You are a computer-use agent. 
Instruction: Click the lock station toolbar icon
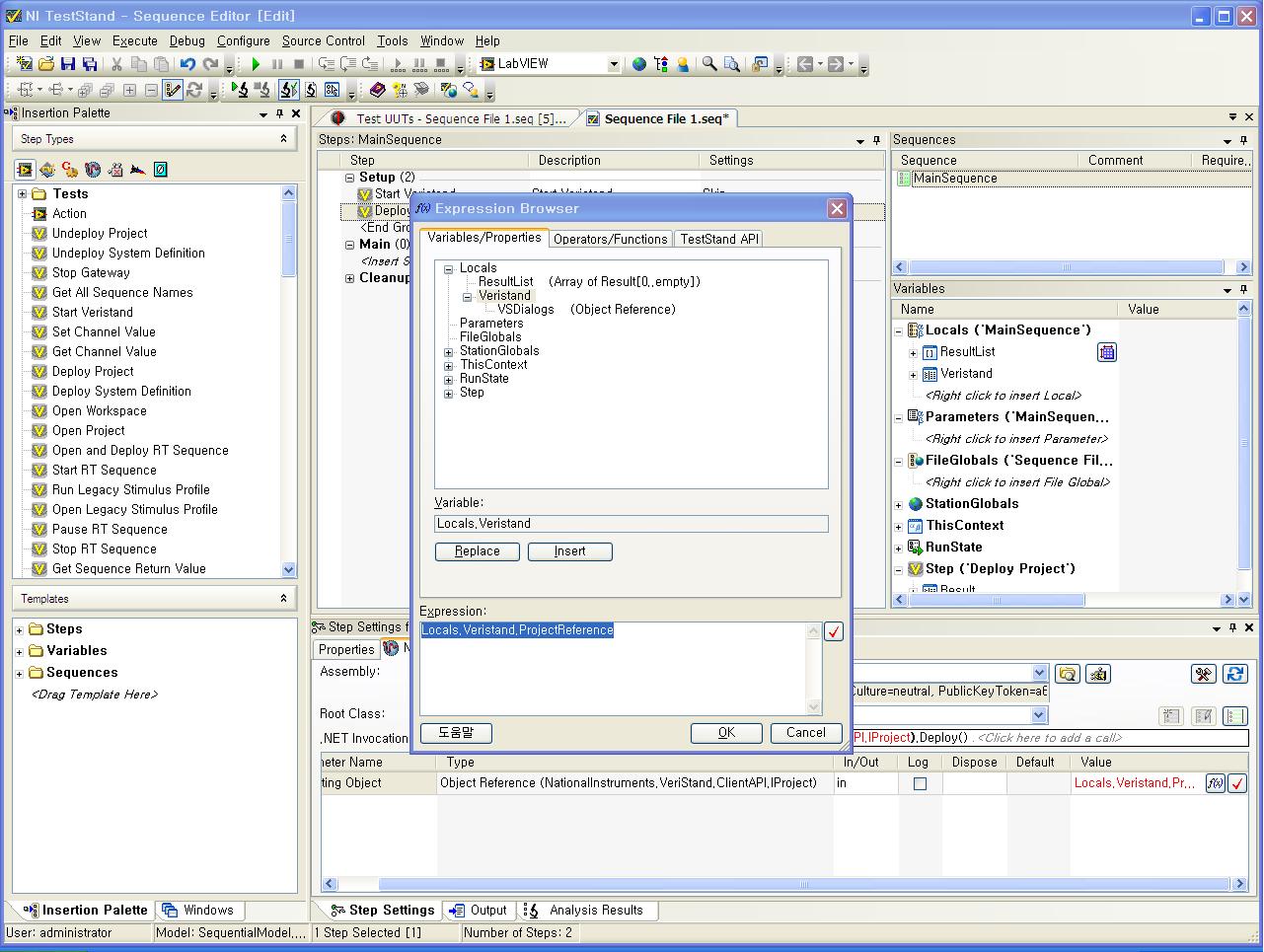click(760, 64)
